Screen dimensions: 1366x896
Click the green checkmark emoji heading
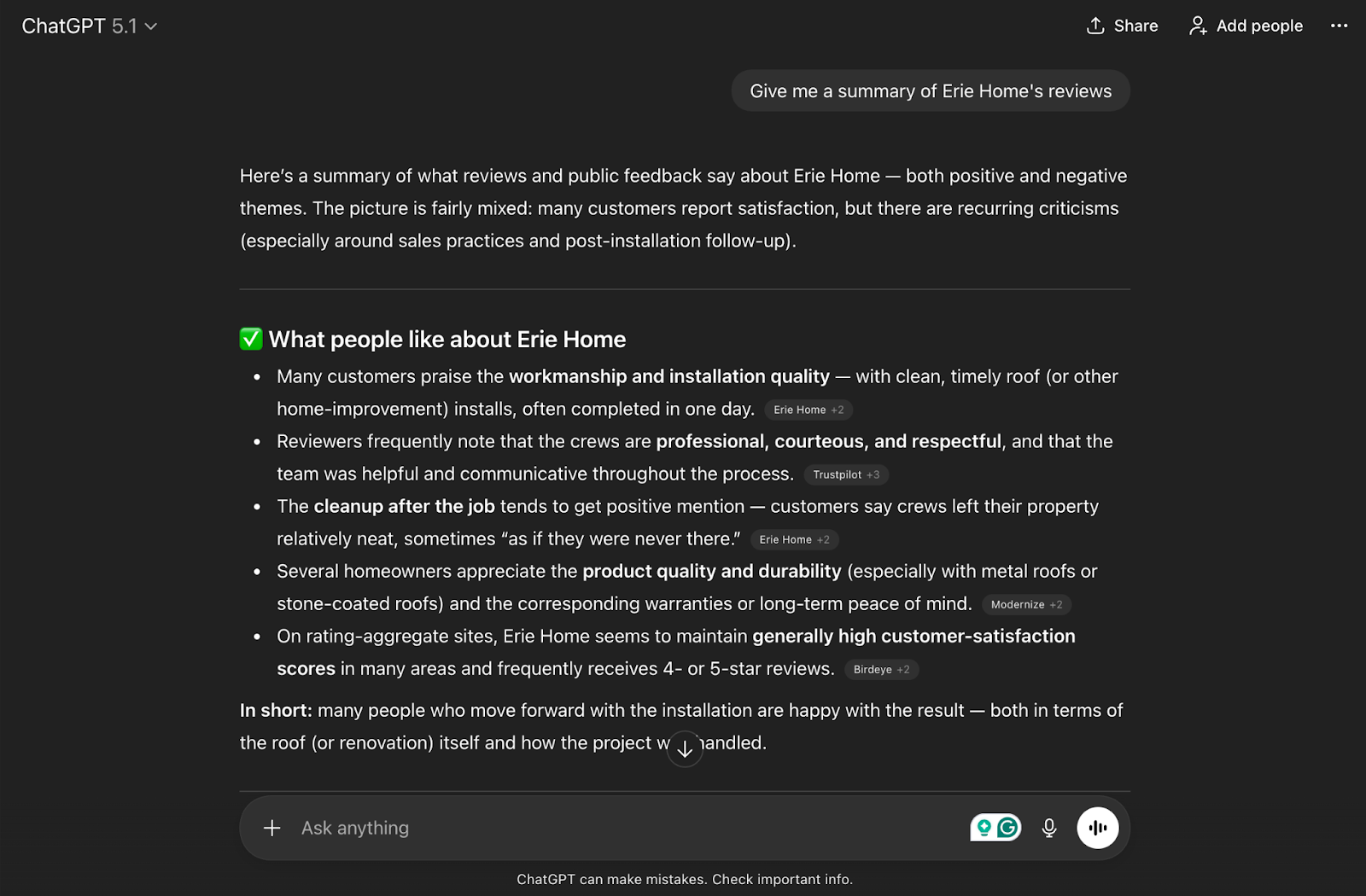pos(251,339)
